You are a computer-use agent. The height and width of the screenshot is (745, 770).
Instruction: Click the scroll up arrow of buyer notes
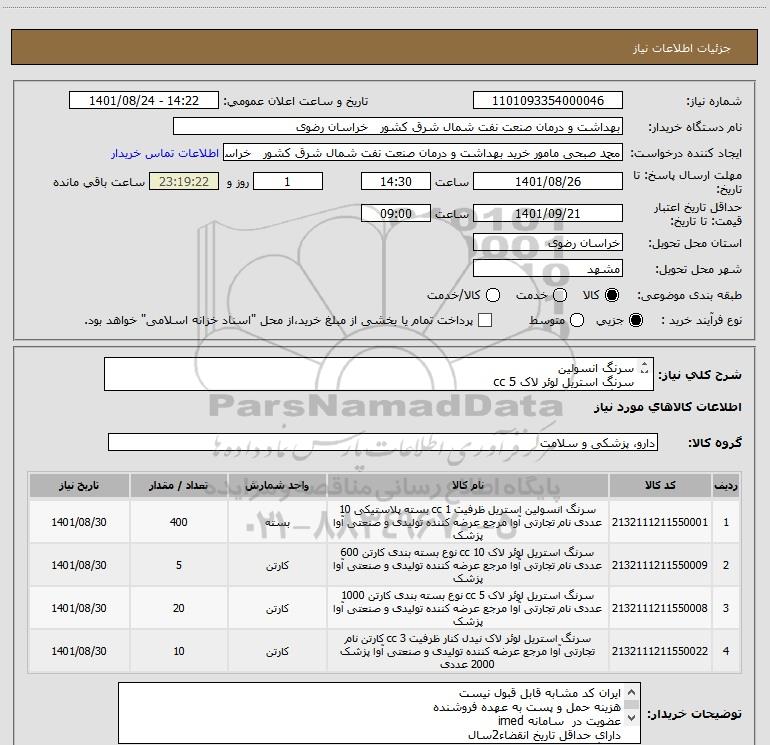pos(632,692)
